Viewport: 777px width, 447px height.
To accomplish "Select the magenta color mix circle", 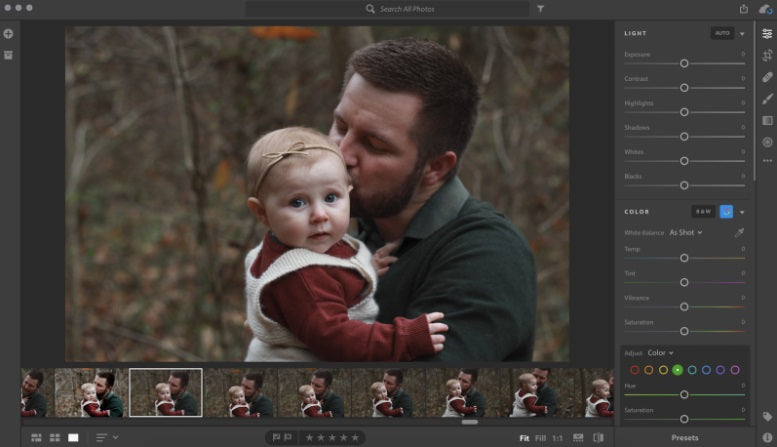I will 735,370.
